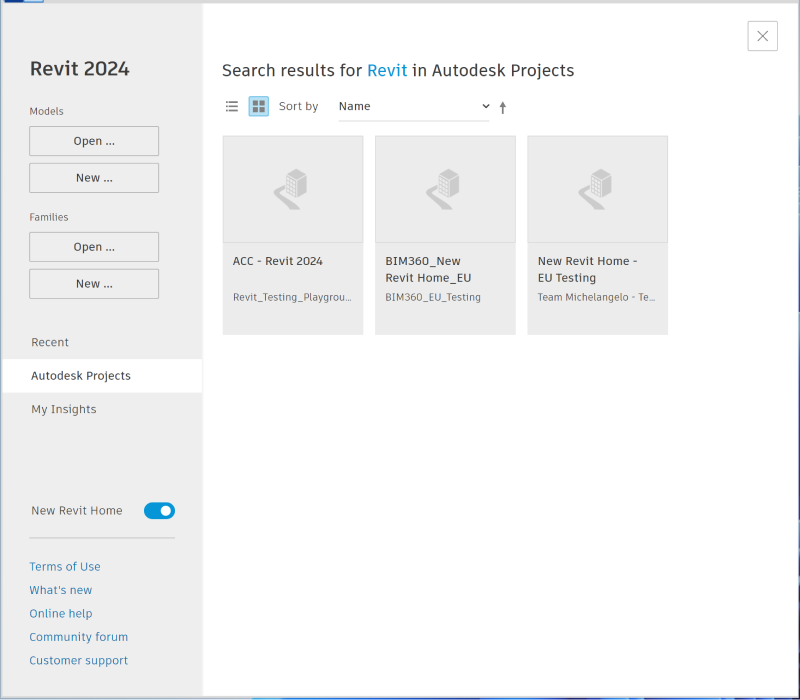Toggle the New Revit Home switch

(159, 511)
